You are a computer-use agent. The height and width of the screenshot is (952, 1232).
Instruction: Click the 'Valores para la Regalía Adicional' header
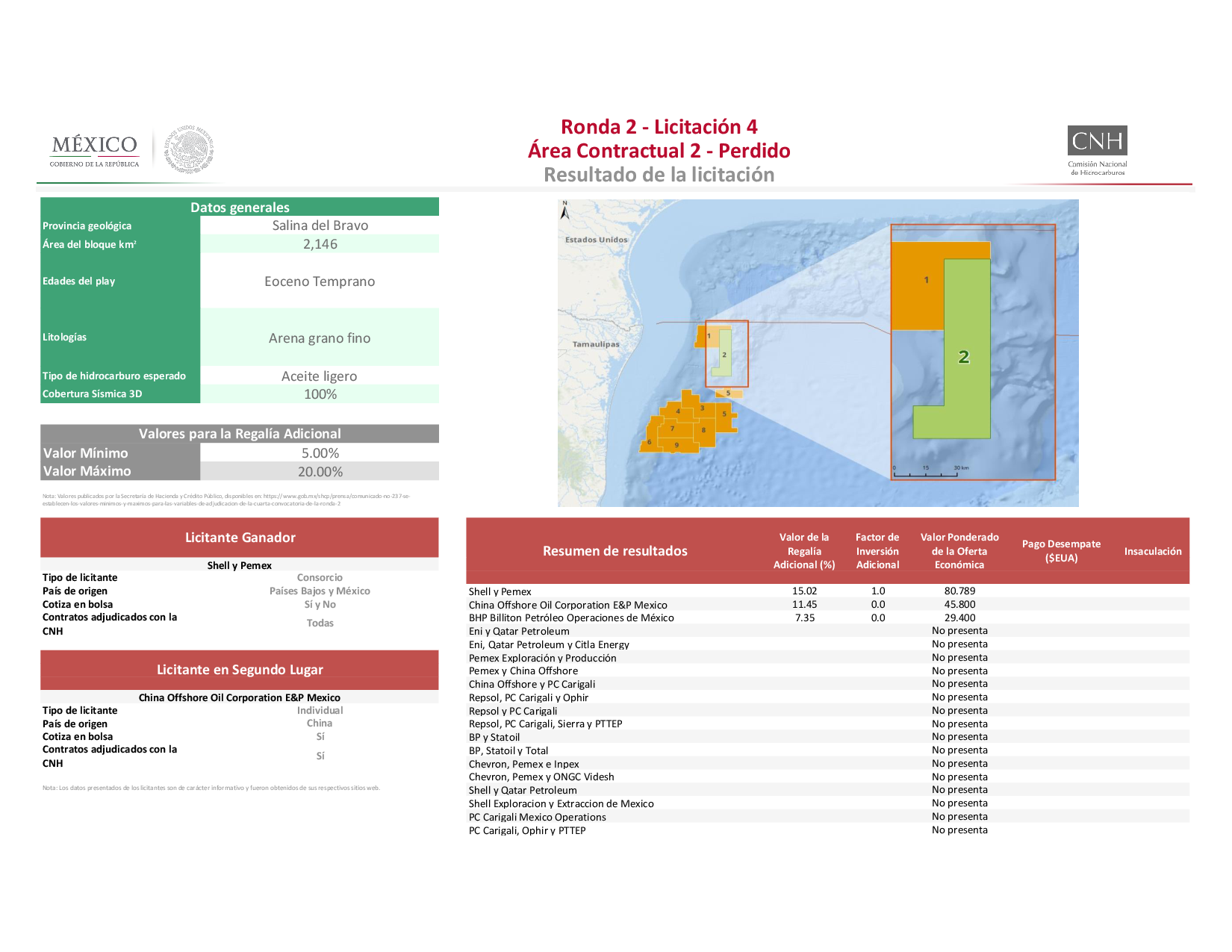(x=240, y=434)
